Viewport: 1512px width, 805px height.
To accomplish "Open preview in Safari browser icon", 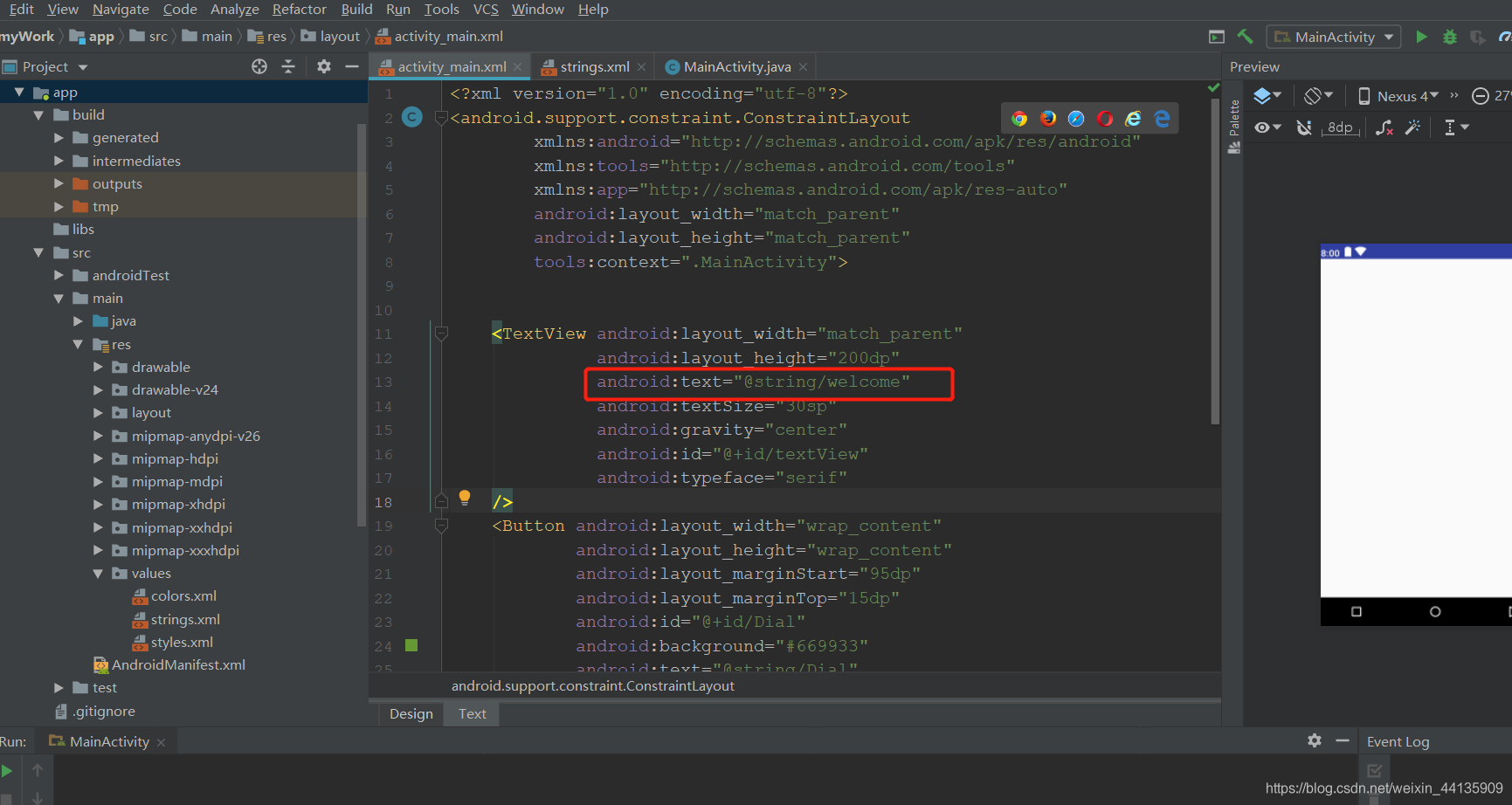I will pos(1076,119).
